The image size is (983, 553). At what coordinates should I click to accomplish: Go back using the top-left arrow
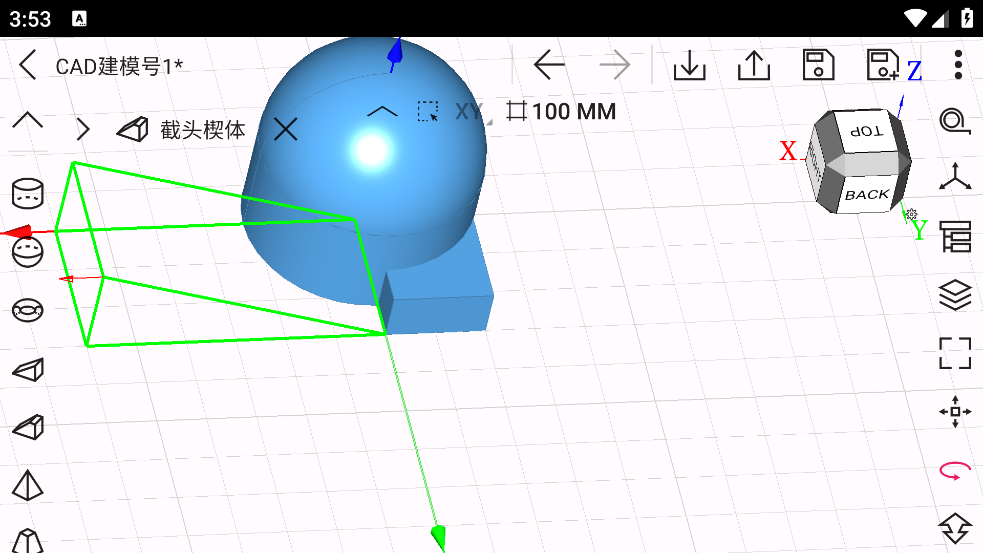pos(28,65)
